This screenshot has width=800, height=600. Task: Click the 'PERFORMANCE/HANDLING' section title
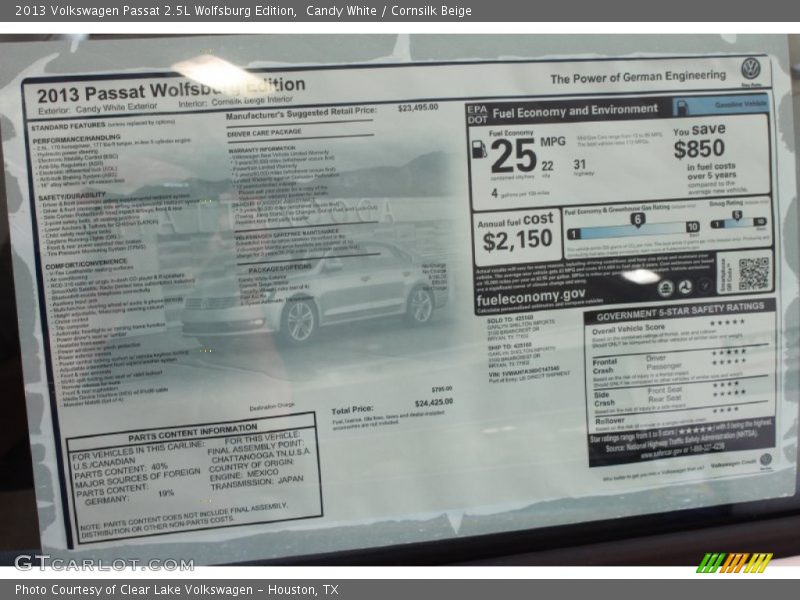(x=77, y=139)
